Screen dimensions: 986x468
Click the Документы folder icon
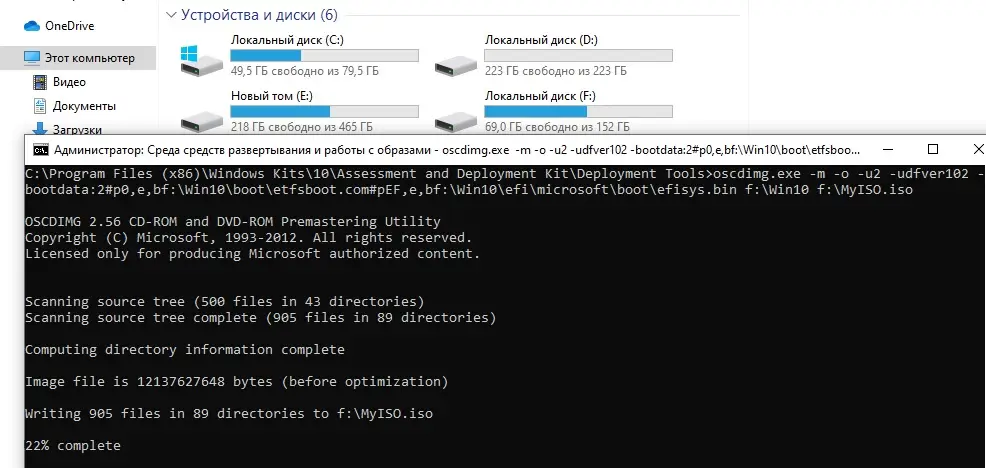pos(40,106)
